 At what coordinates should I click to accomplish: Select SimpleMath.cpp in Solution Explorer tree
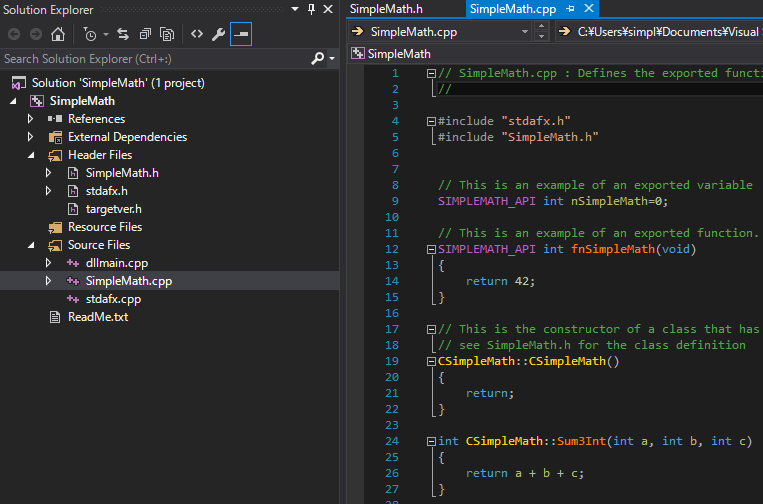(x=129, y=281)
